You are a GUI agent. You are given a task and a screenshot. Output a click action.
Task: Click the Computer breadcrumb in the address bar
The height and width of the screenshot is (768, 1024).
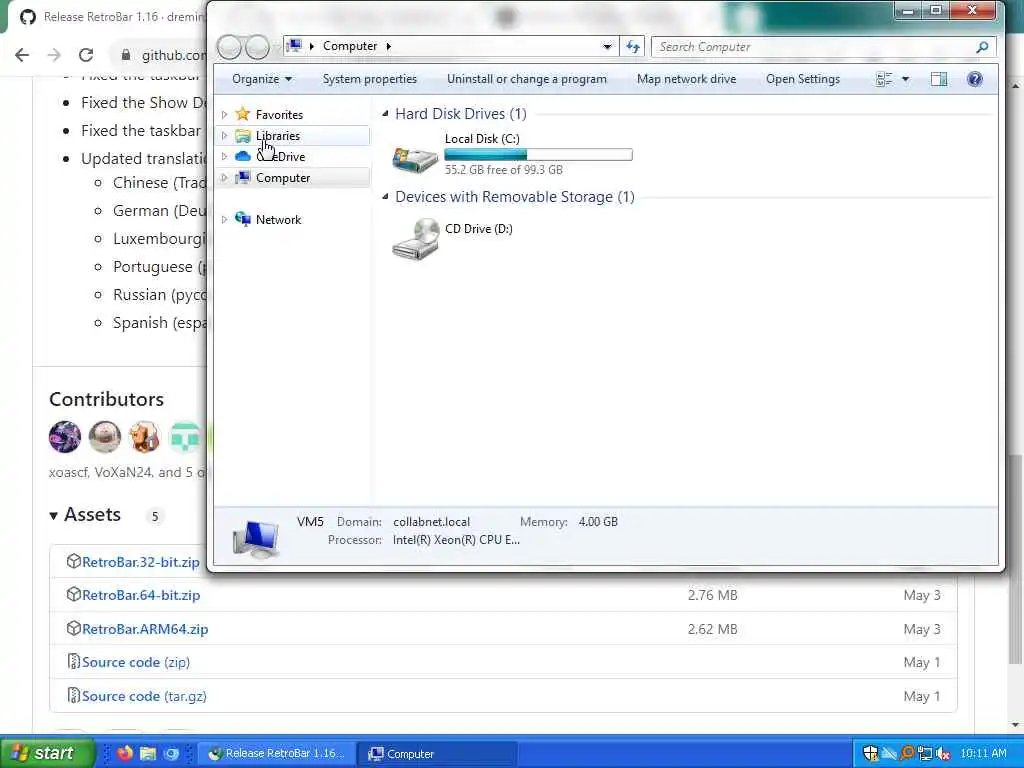pos(350,46)
